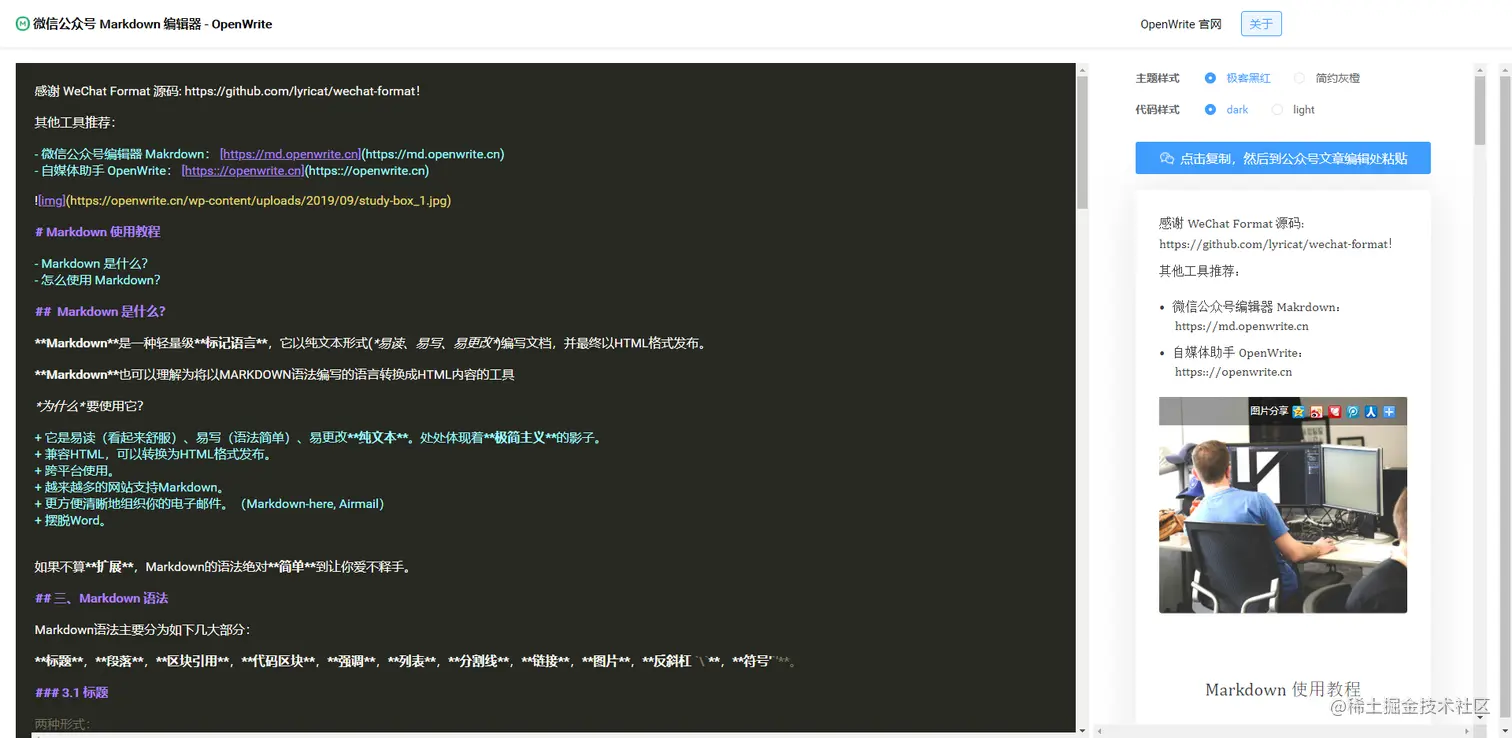The height and width of the screenshot is (738, 1512).
Task: Click the '### 3.1 标题' heading line
Action: coord(71,692)
